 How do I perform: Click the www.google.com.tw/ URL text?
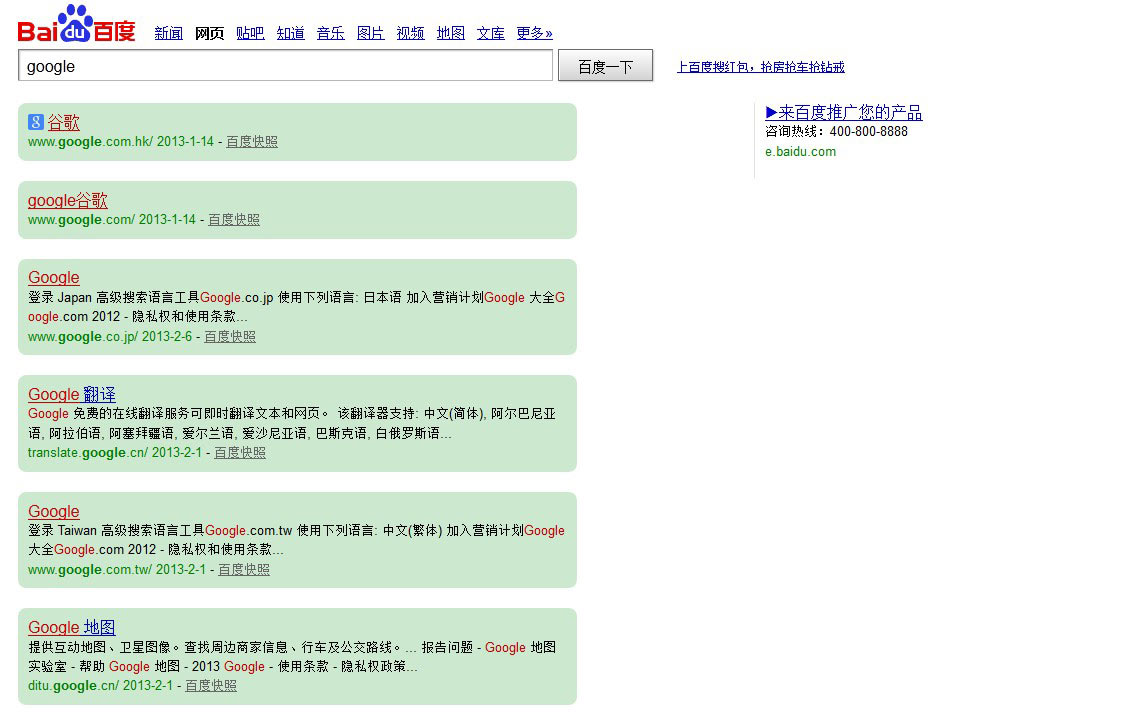tap(90, 569)
